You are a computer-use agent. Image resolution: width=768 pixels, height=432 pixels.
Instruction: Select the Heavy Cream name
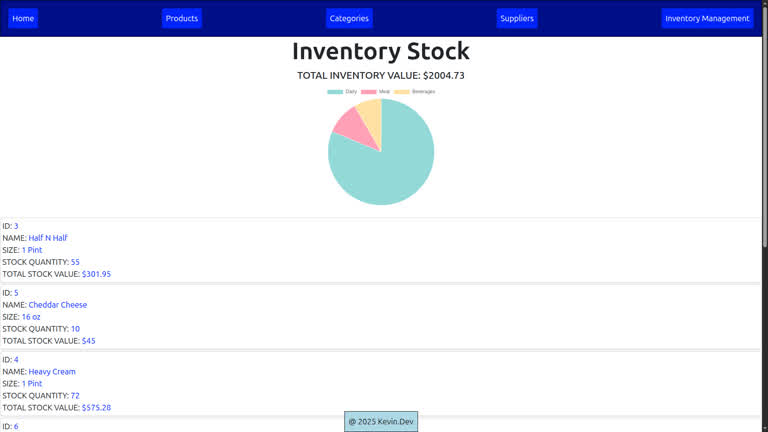coord(52,372)
